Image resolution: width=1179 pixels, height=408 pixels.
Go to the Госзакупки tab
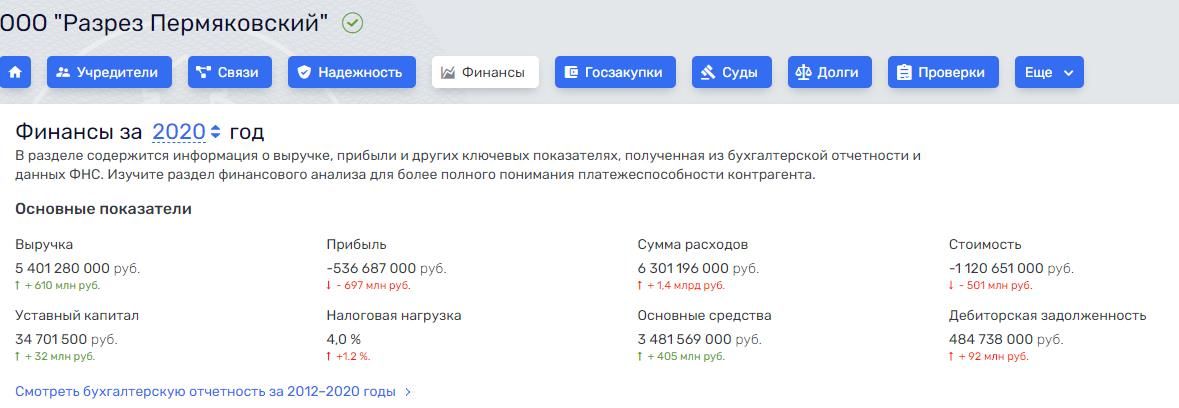615,72
